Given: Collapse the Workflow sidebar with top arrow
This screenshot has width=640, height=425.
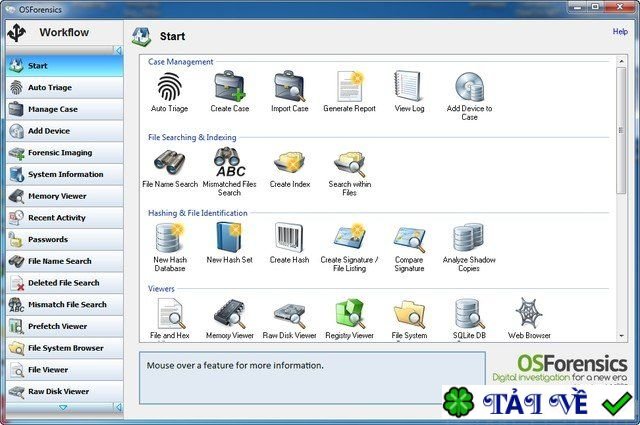Looking at the screenshot, I should (118, 51).
